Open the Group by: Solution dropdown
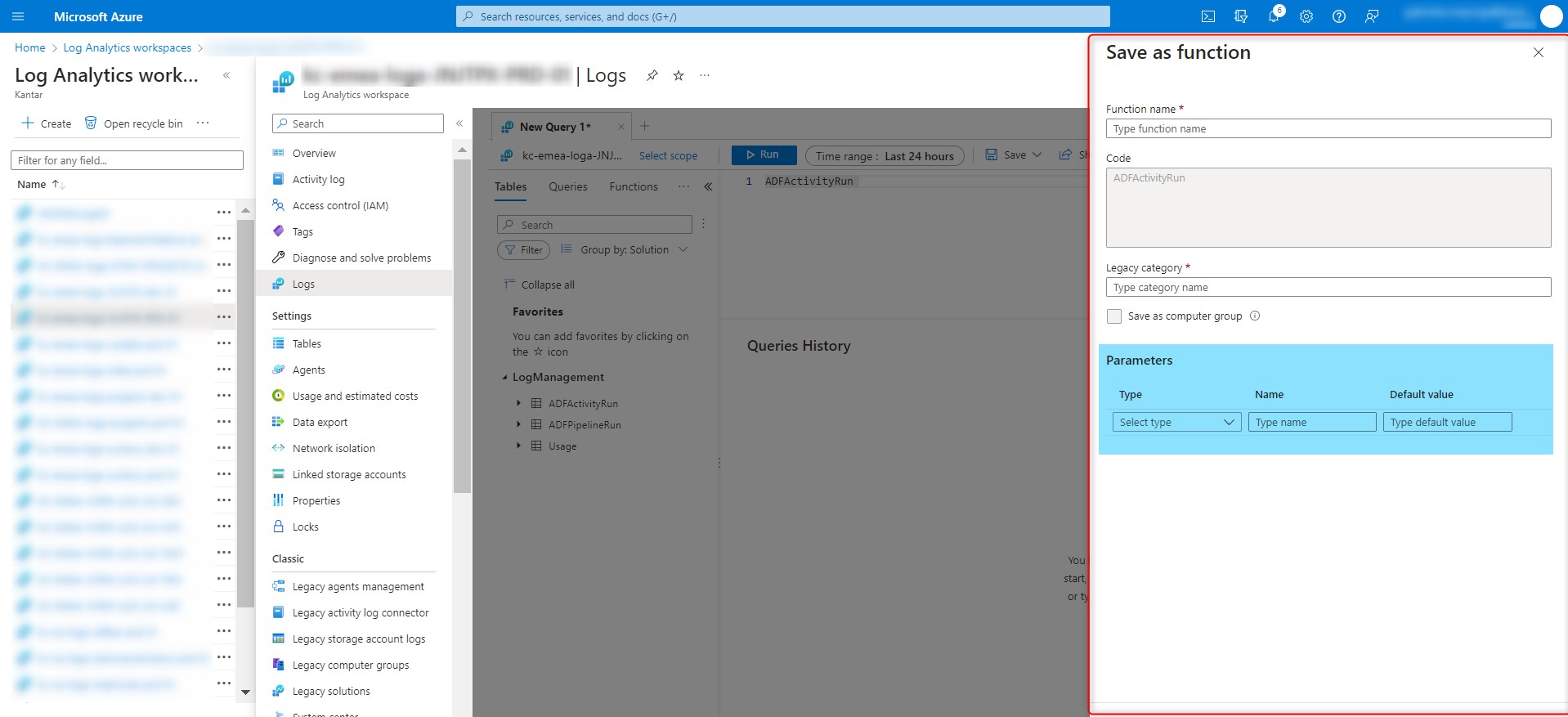The width and height of the screenshot is (1568, 717). (x=625, y=249)
